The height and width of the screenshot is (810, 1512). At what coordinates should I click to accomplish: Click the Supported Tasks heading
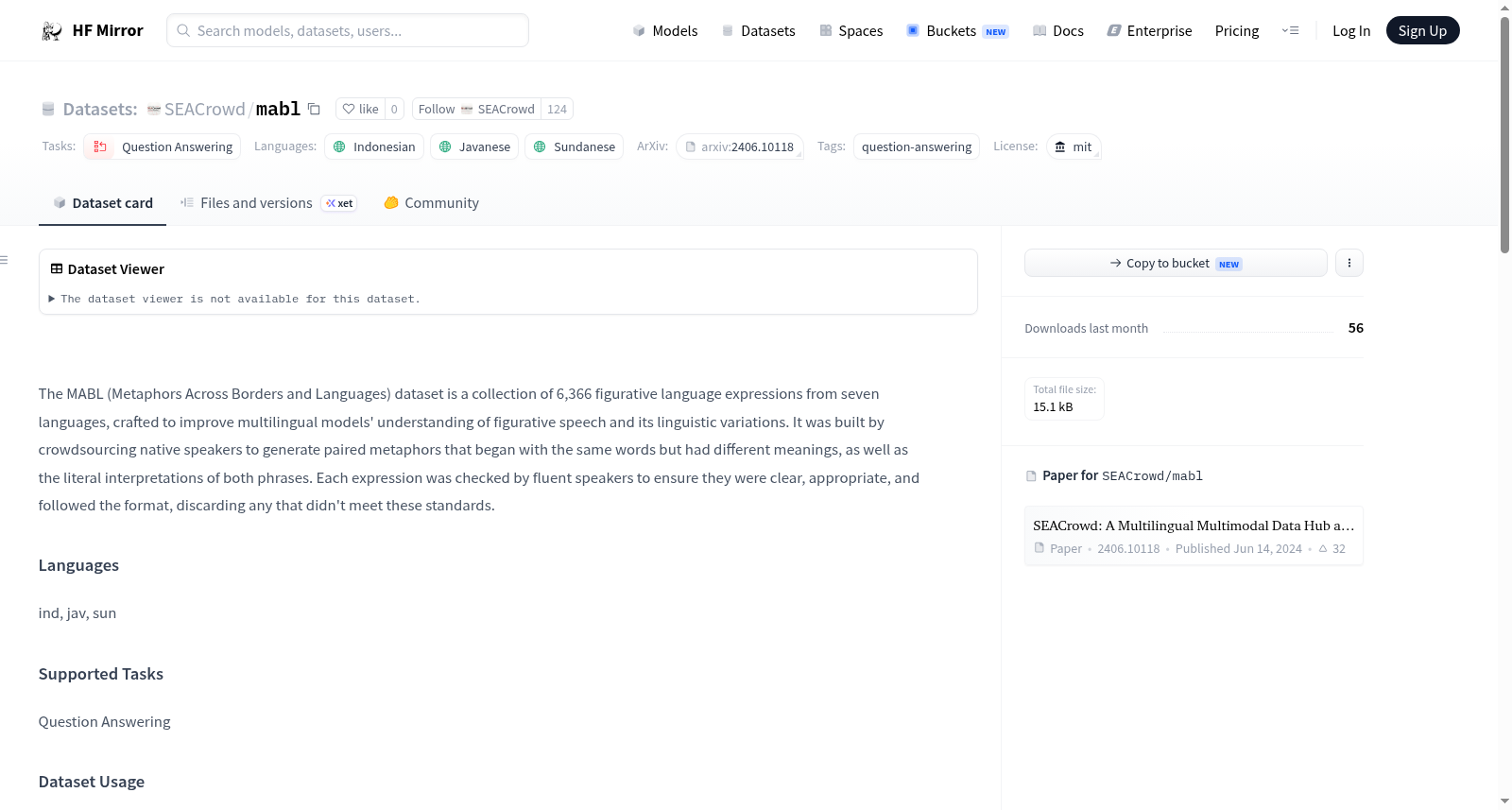pos(101,674)
